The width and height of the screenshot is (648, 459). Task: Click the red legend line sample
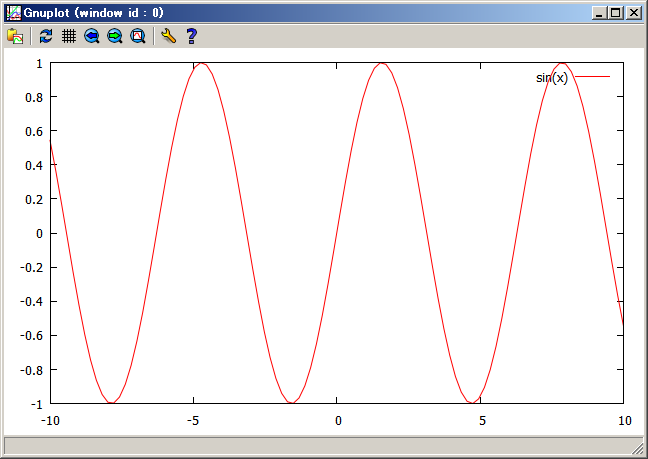(591, 77)
